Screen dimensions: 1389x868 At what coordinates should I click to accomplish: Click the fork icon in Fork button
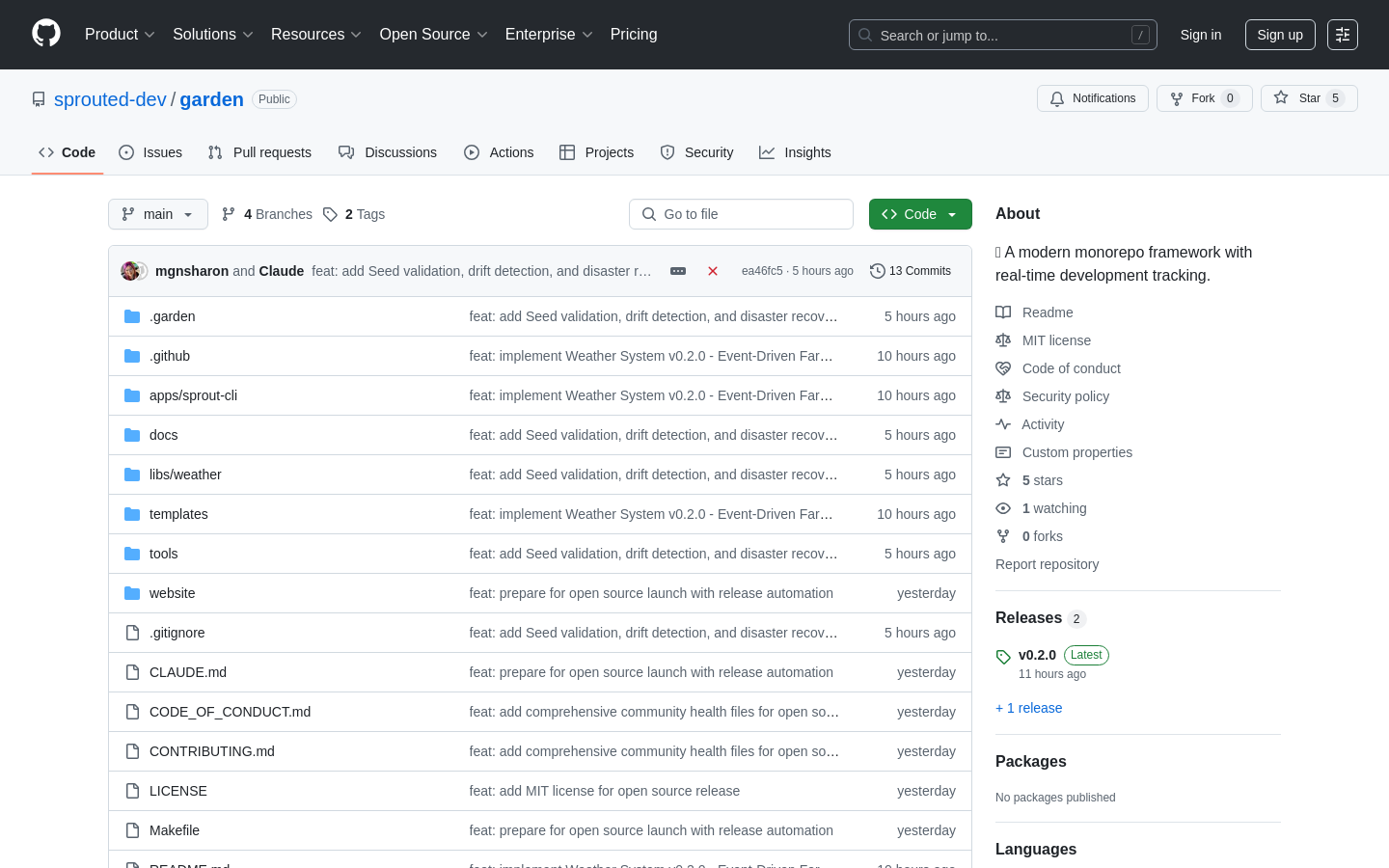(1177, 98)
